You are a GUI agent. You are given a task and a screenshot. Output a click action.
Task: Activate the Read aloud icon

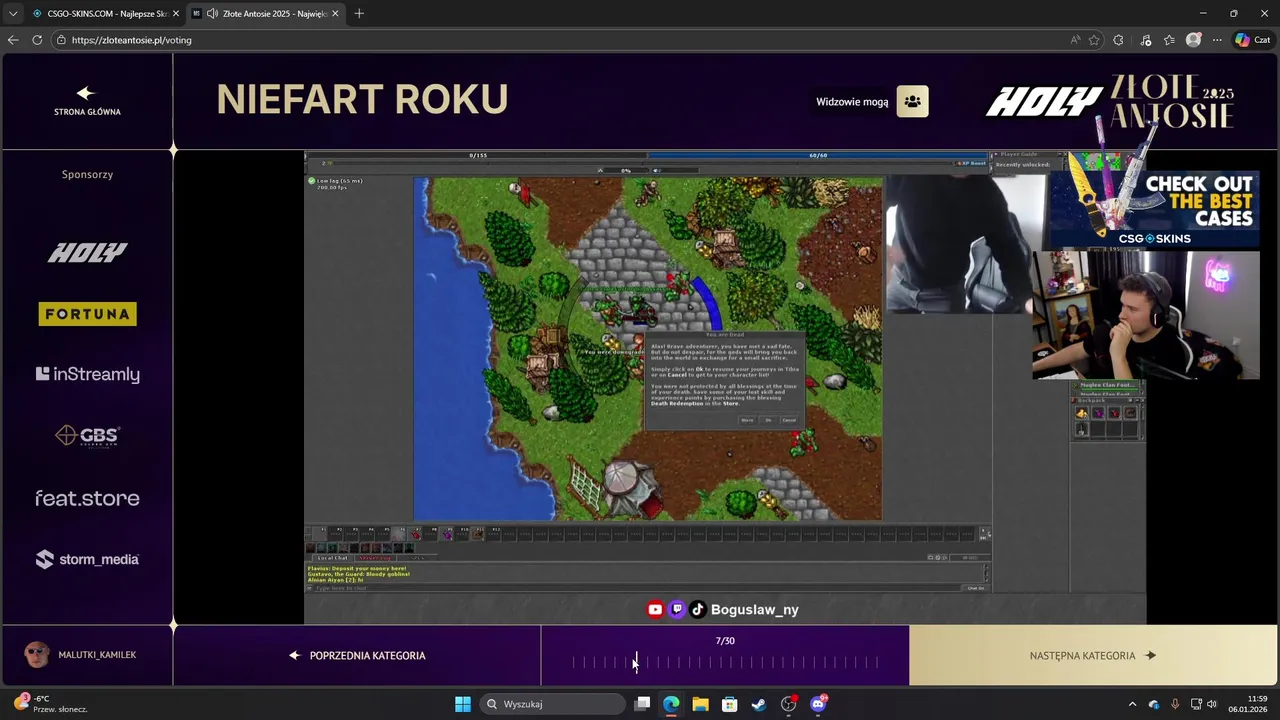(x=1075, y=40)
